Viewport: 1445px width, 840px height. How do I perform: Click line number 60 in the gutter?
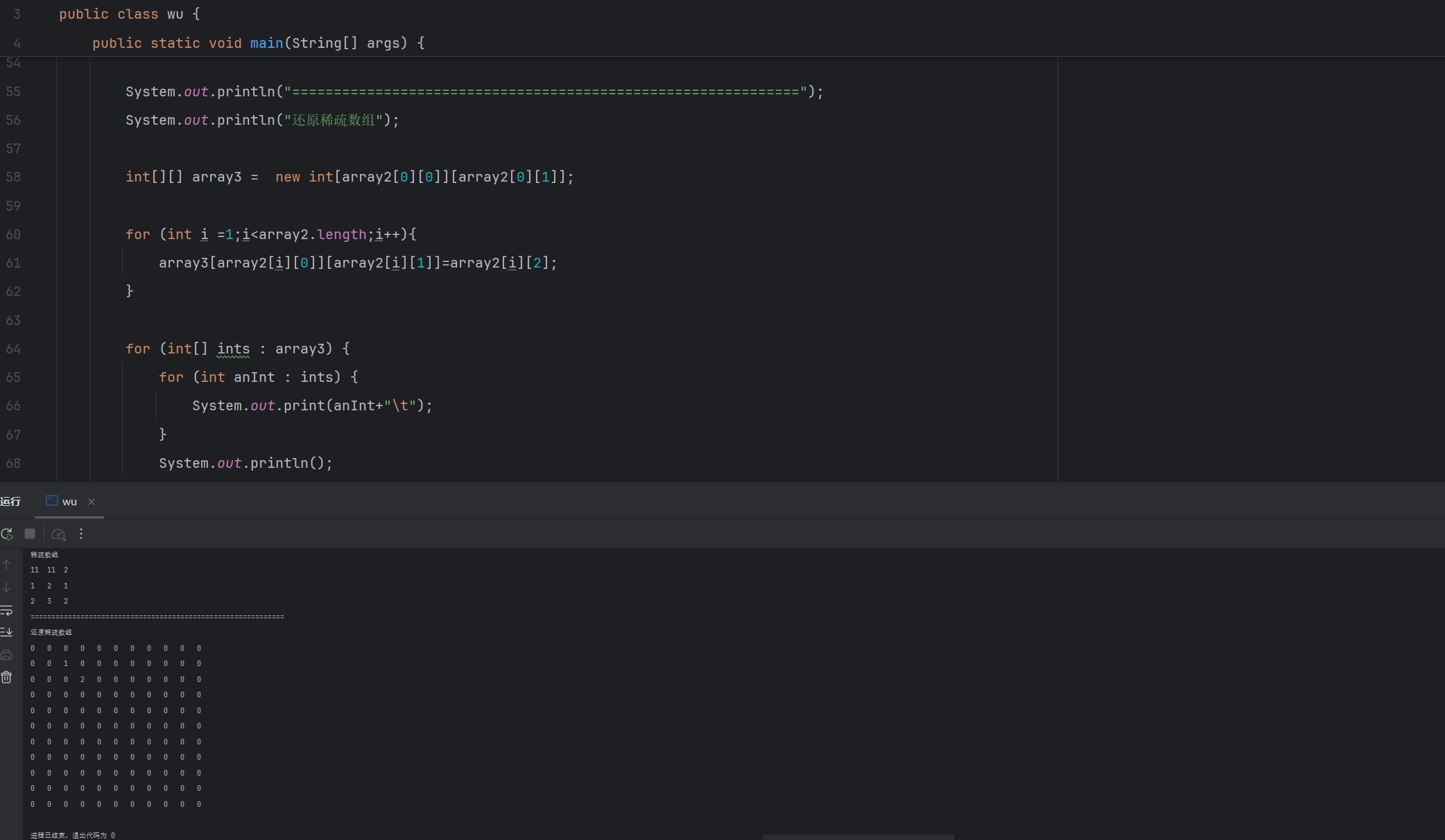(13, 234)
